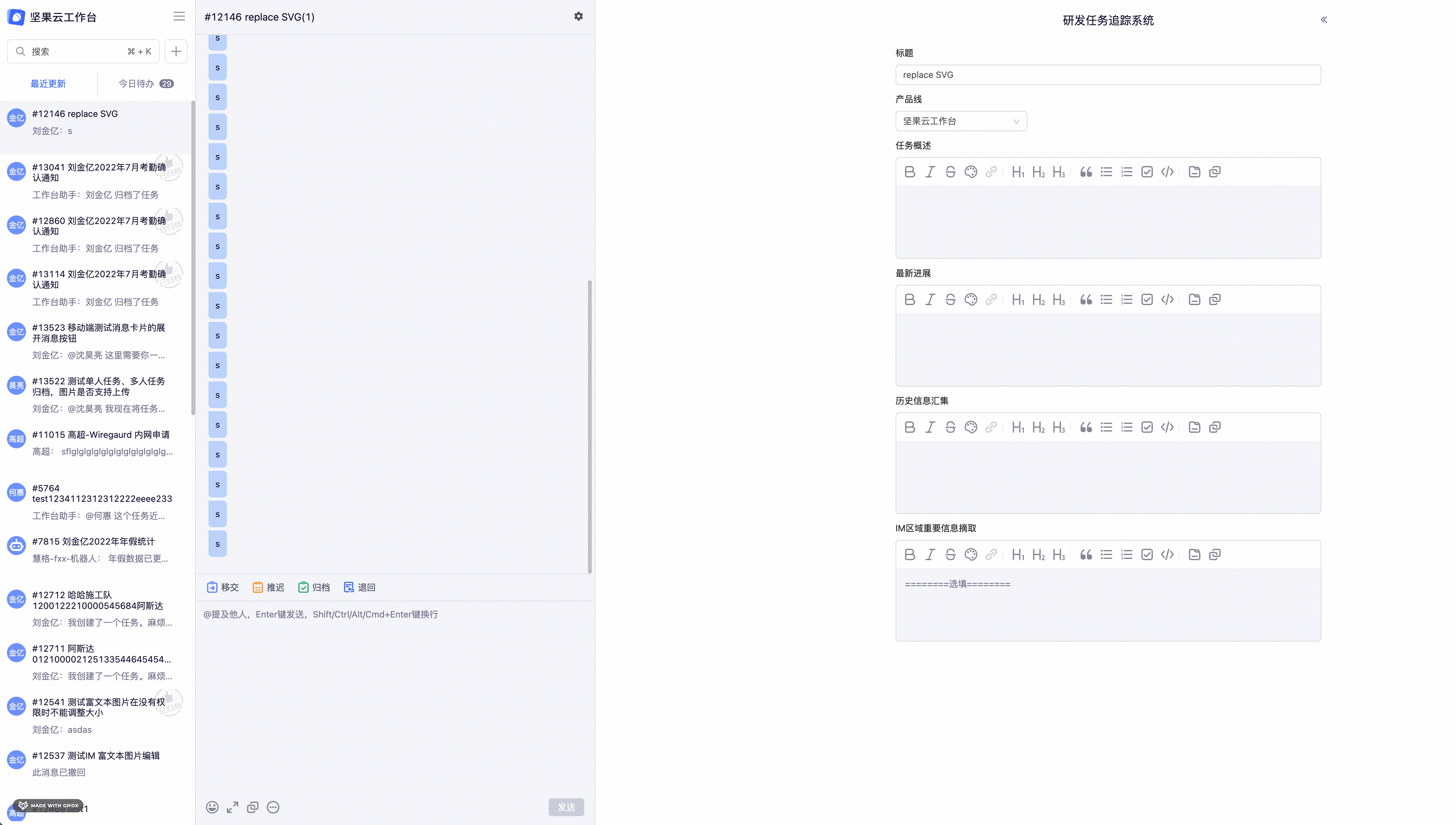Open more options in the chat toolbar

273,807
